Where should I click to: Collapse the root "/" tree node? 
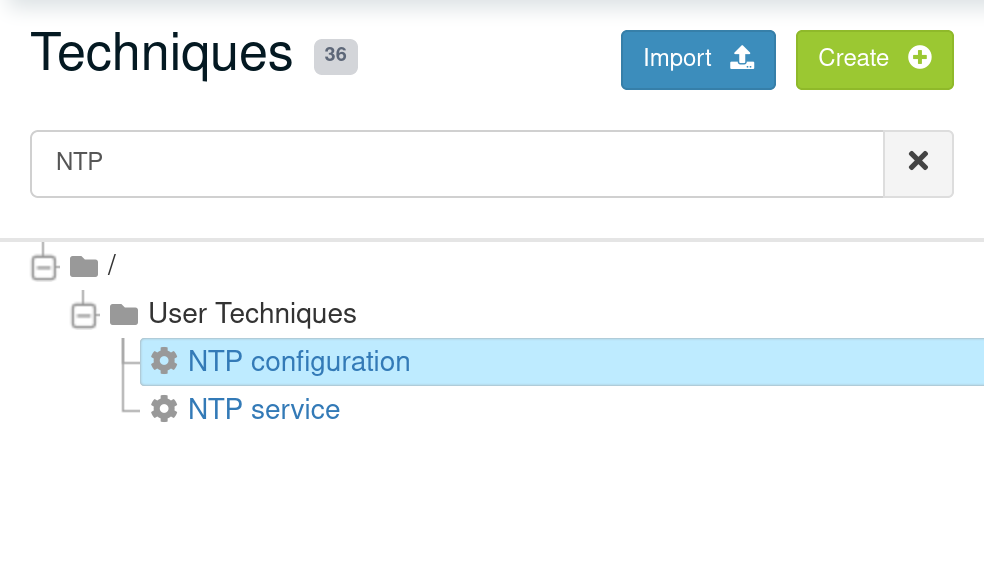(44, 267)
